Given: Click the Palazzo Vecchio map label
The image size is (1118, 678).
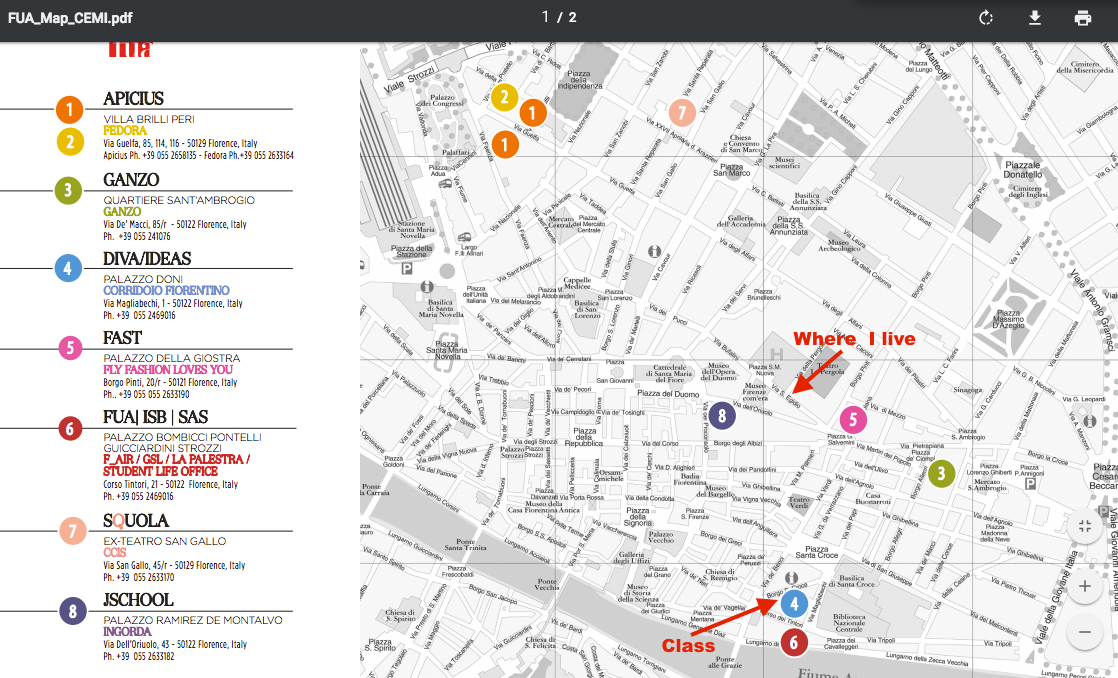Looking at the screenshot, I should pos(661,537).
